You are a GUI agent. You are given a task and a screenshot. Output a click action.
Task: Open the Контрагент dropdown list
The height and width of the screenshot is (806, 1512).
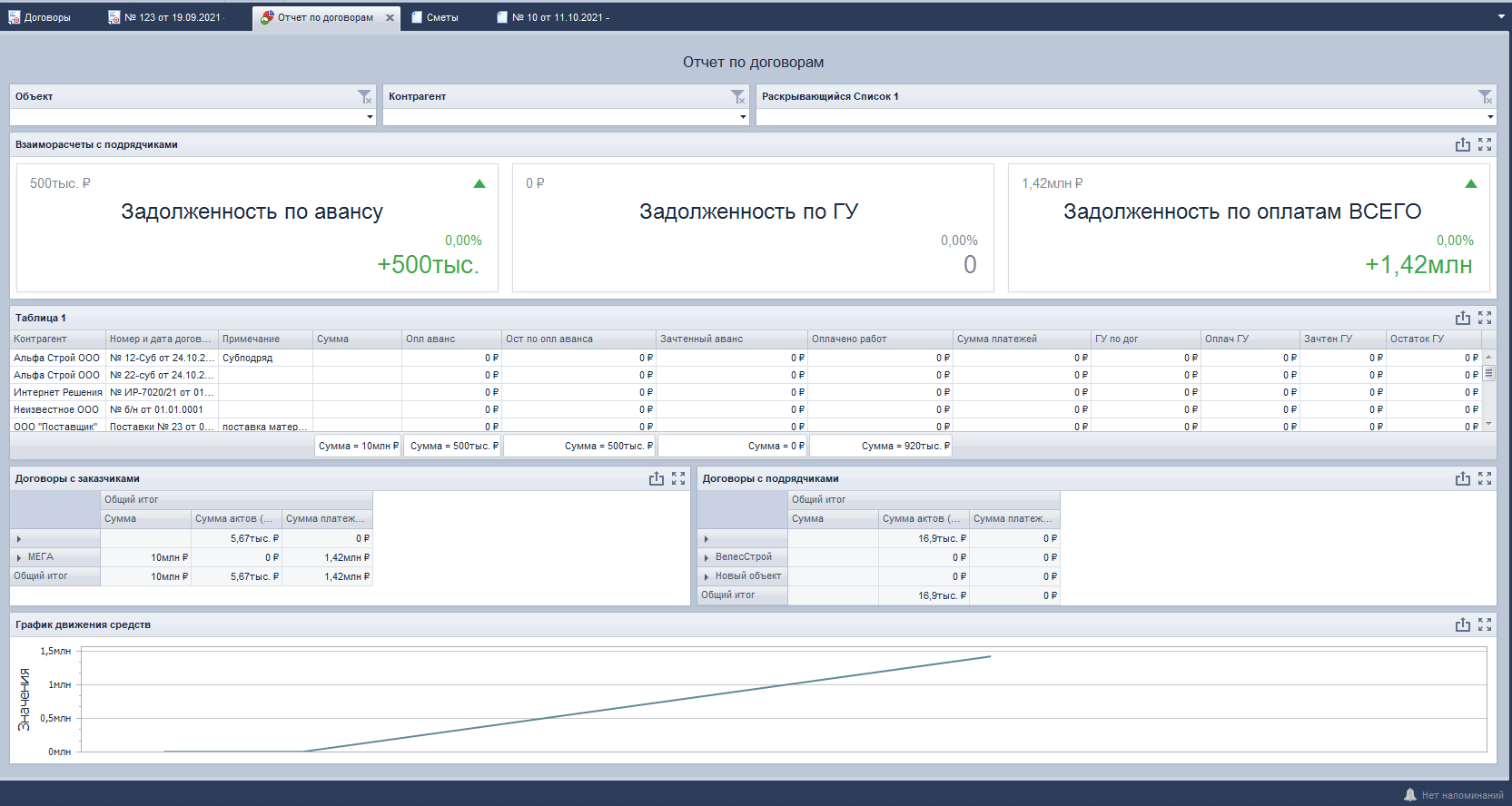point(743,117)
